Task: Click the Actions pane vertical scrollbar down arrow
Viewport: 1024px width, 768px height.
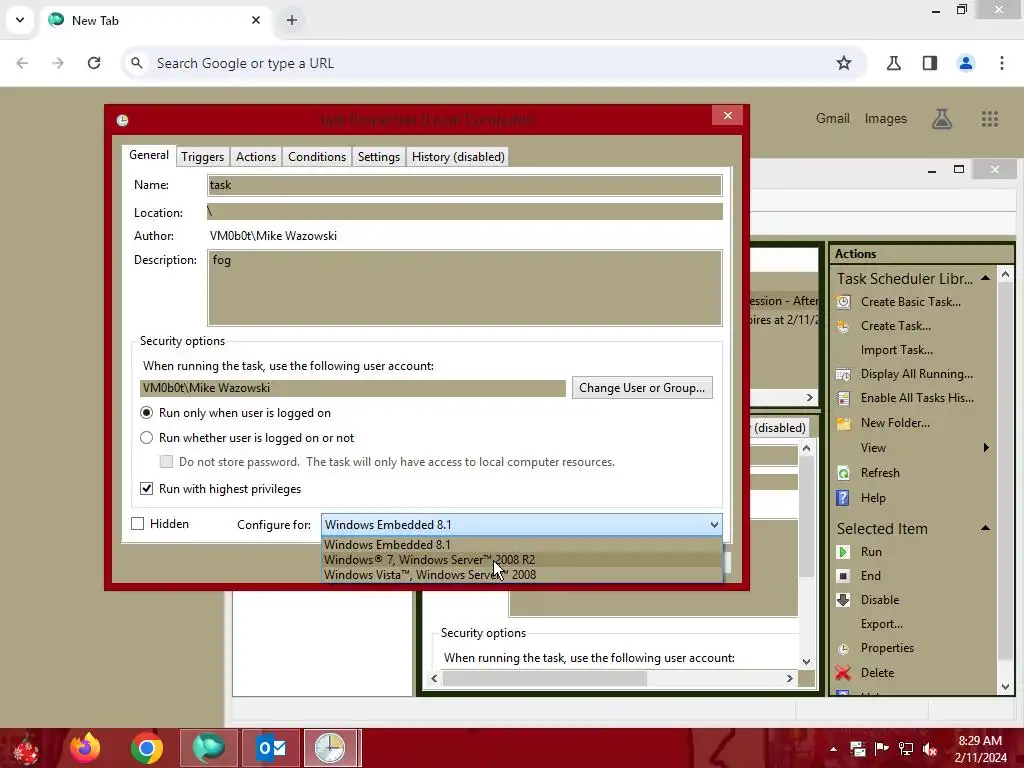Action: pos(1005,686)
